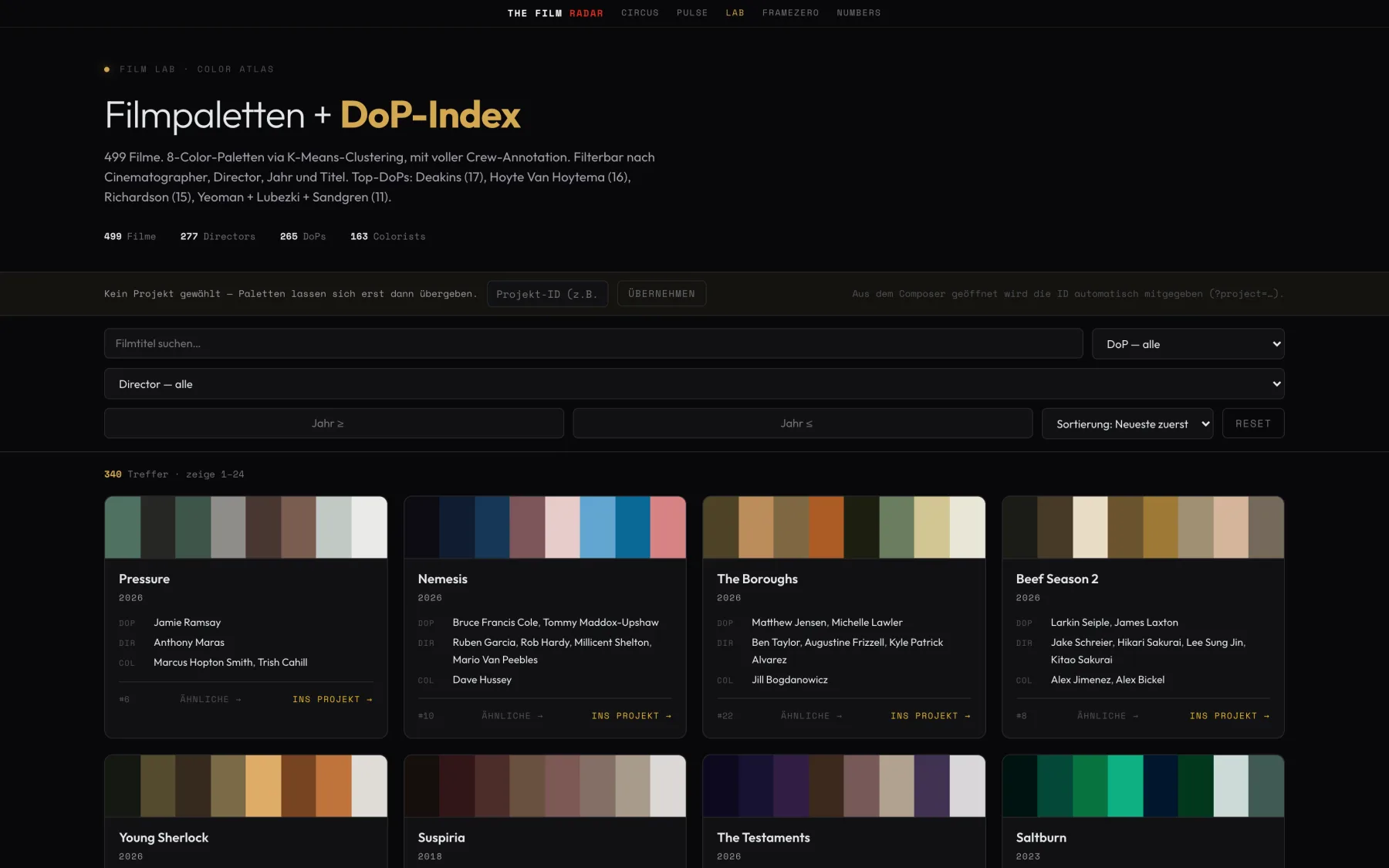Add Pressure via INS PROJEKT link
The width and height of the screenshot is (1389, 868).
(333, 700)
